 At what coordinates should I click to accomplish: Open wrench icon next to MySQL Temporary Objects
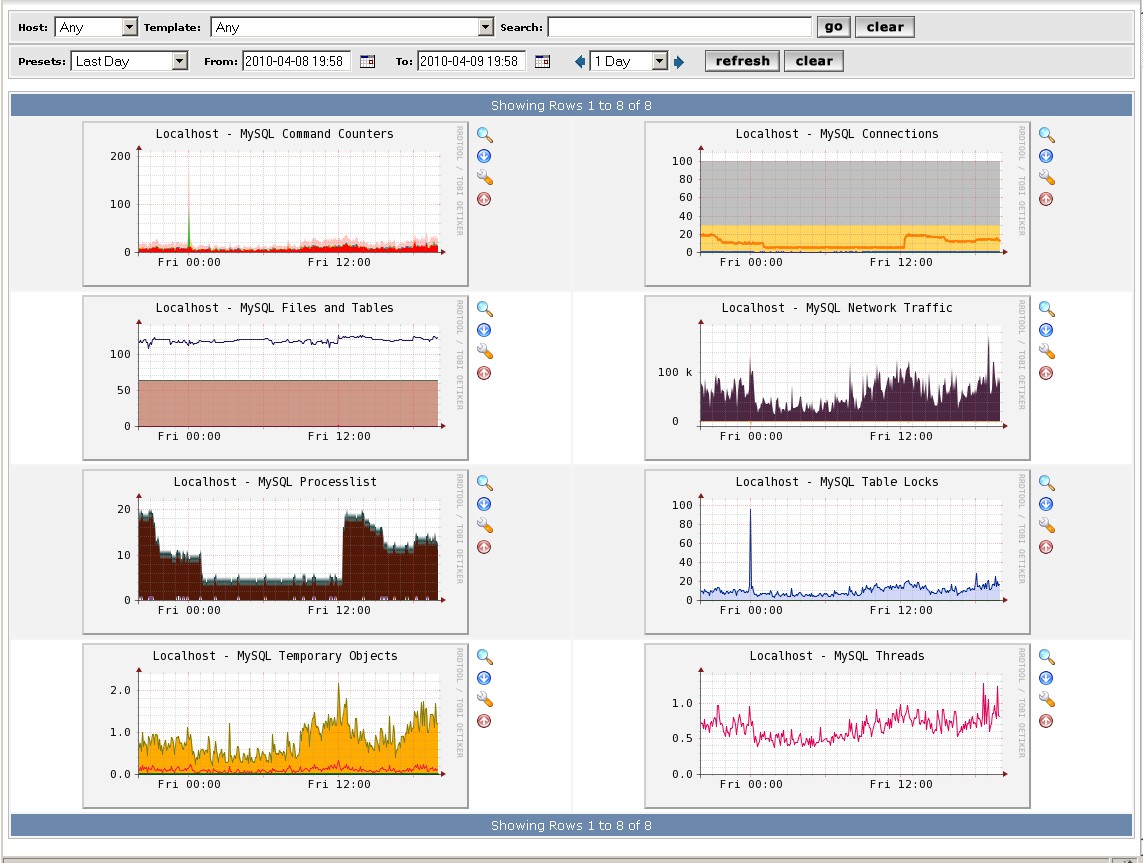pyautogui.click(x=485, y=700)
